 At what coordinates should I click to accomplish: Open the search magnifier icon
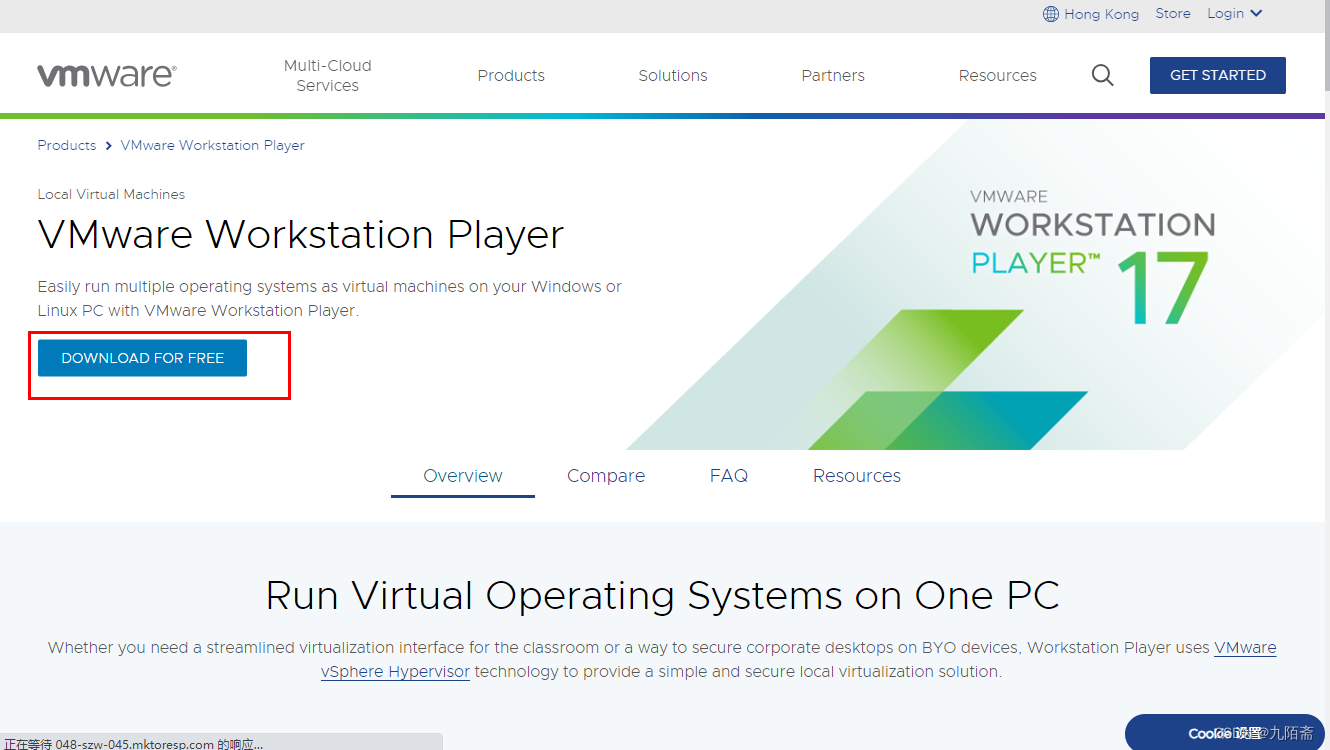[1102, 75]
